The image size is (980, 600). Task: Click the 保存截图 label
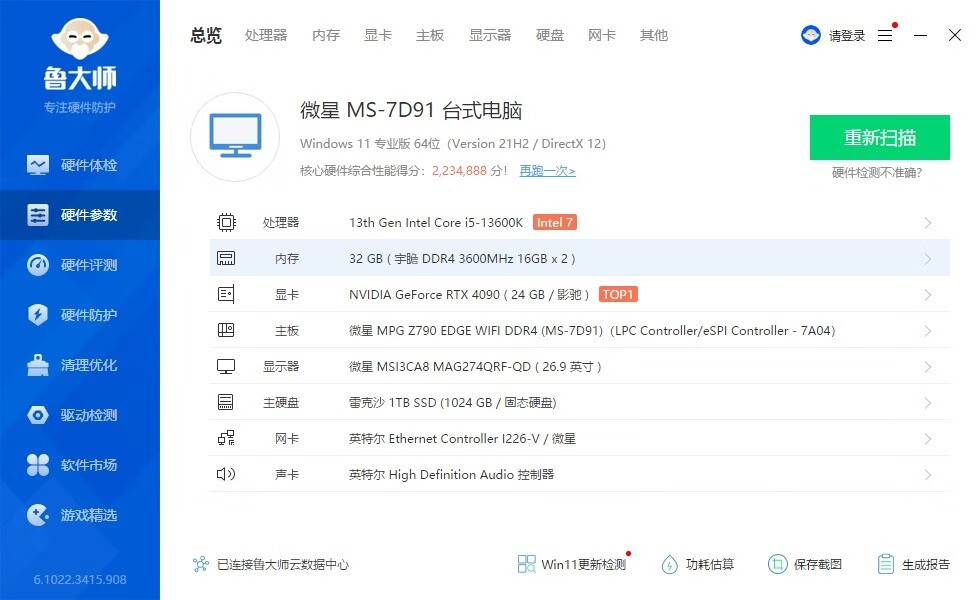click(x=818, y=564)
